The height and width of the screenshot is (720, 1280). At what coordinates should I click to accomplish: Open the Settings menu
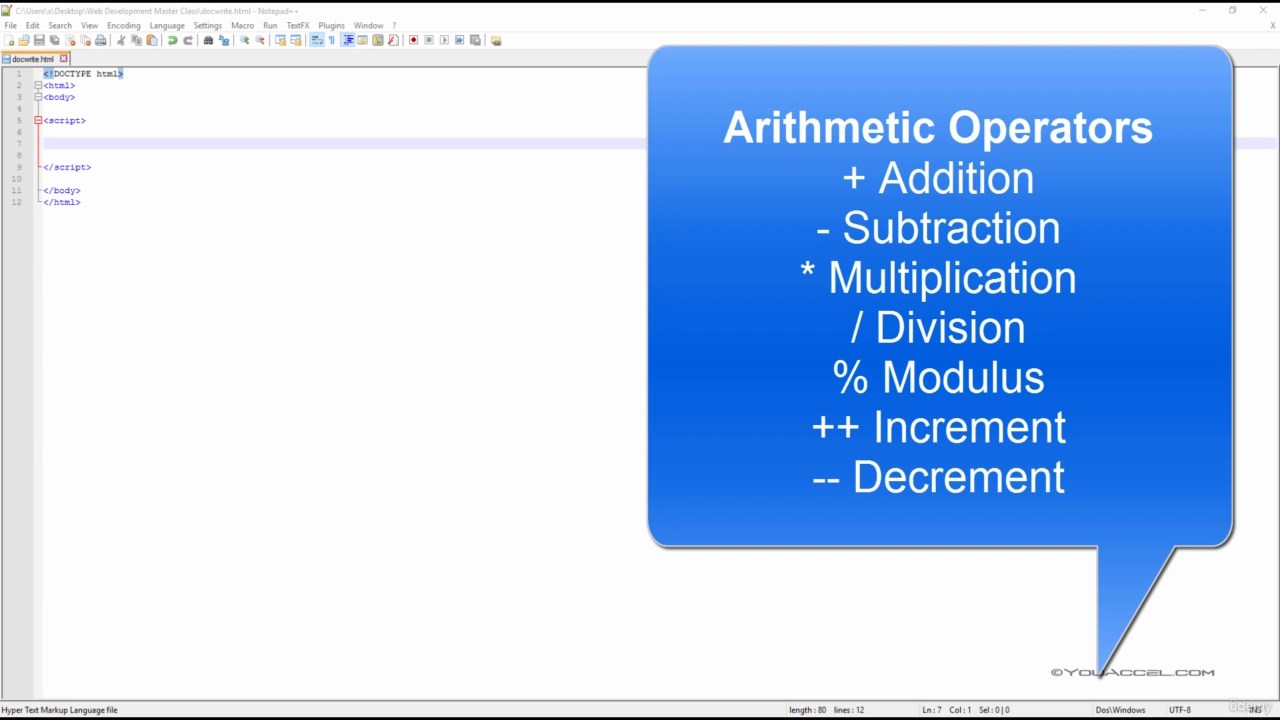(208, 25)
